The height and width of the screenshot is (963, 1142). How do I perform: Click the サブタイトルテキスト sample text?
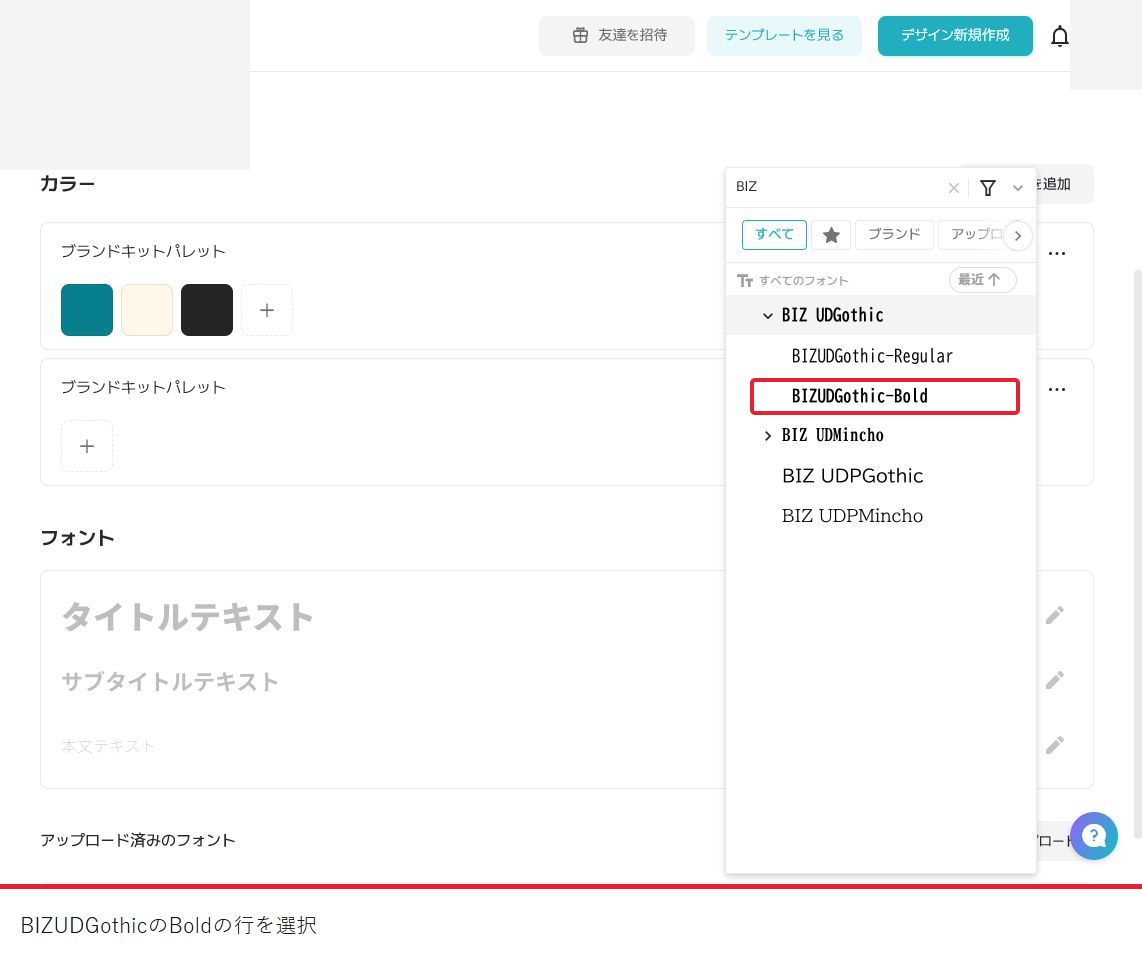click(x=170, y=682)
